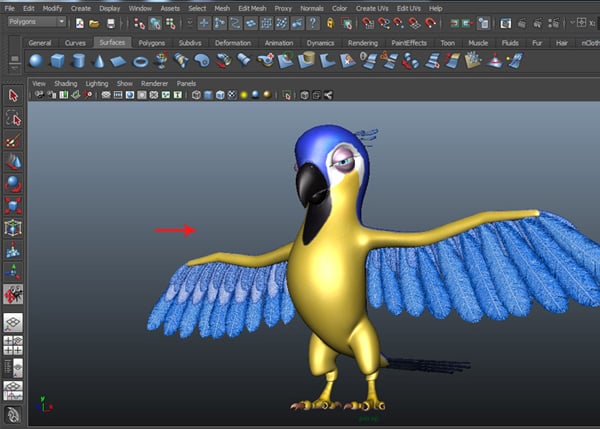The height and width of the screenshot is (429, 600).
Task: Open the Panels viewport menu
Action: click(186, 83)
